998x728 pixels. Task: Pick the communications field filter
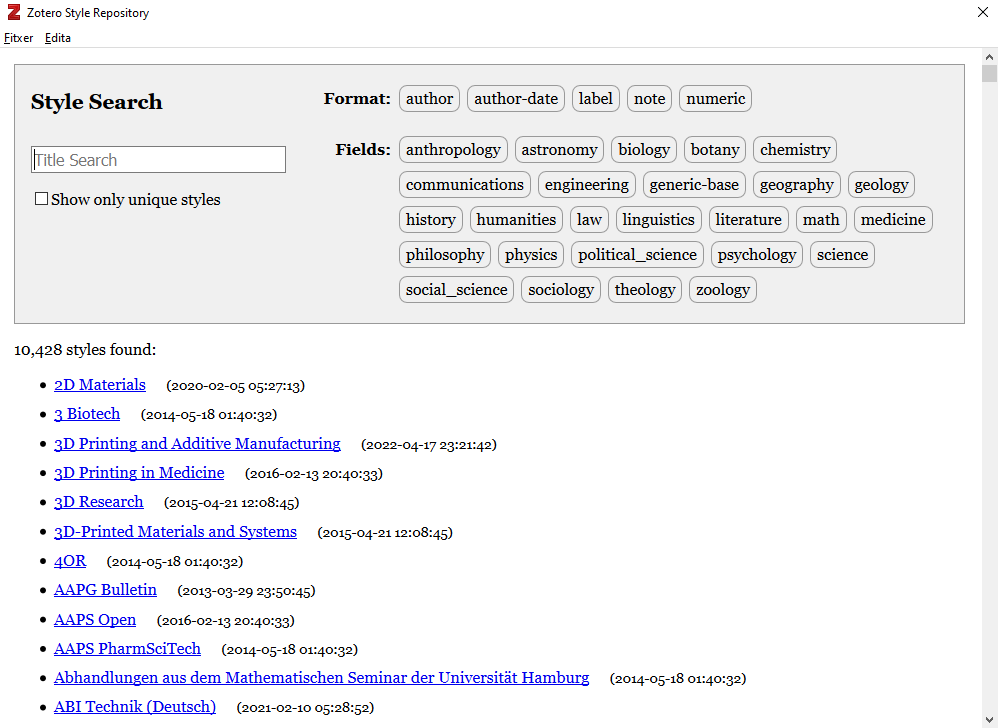click(465, 185)
